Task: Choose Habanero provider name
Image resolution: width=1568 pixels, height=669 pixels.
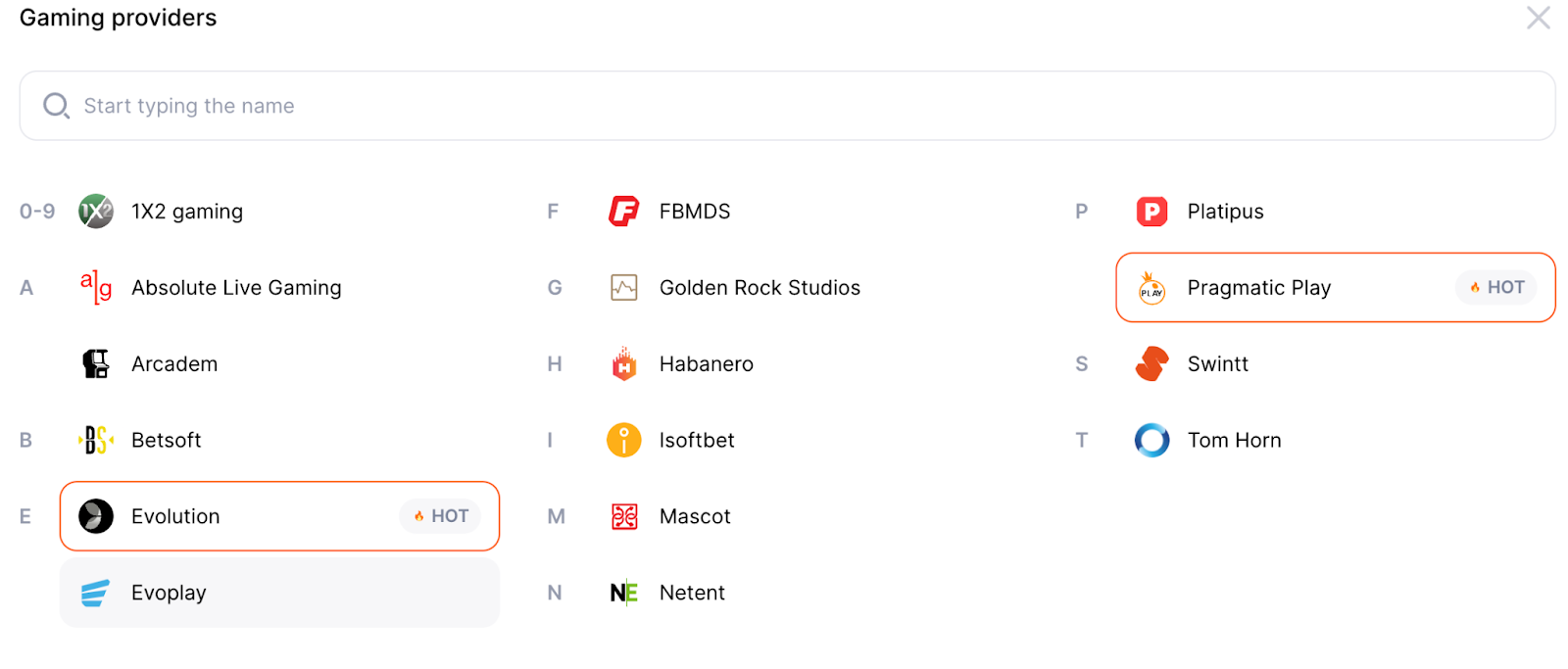Action: 707,364
